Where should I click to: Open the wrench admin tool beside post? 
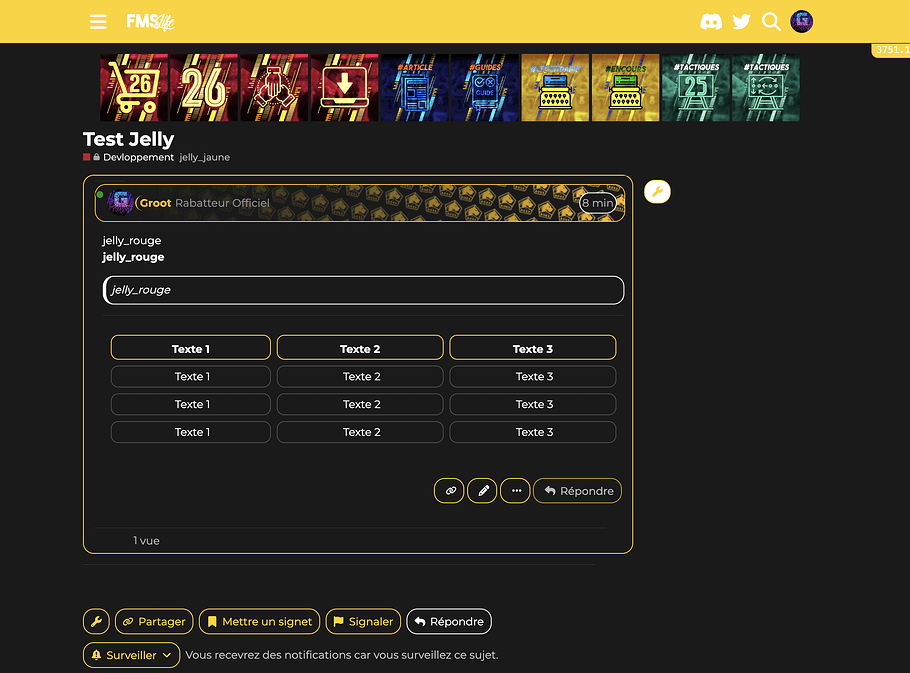click(x=657, y=192)
